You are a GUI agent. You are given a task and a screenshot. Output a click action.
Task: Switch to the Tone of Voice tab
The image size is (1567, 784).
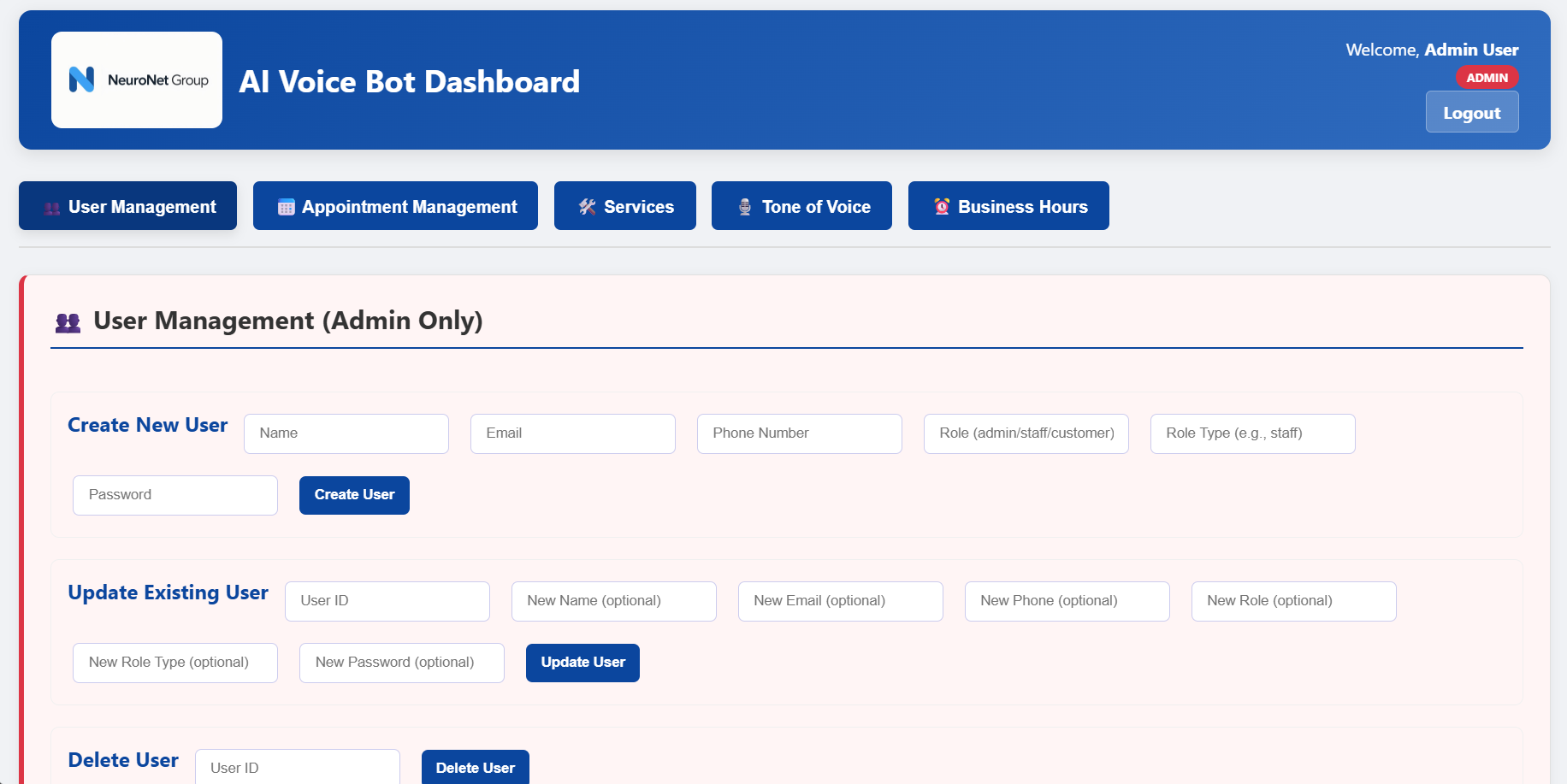[x=801, y=206]
